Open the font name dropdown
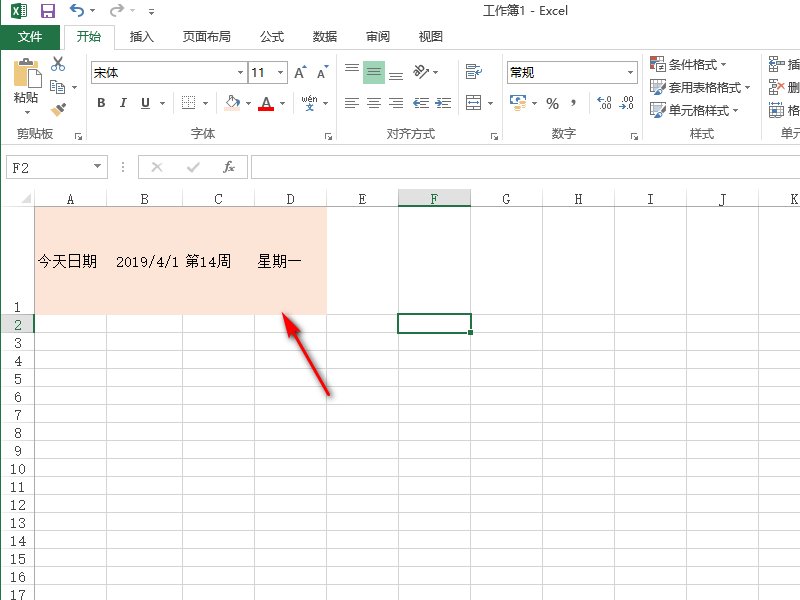The height and width of the screenshot is (600, 800). click(240, 72)
